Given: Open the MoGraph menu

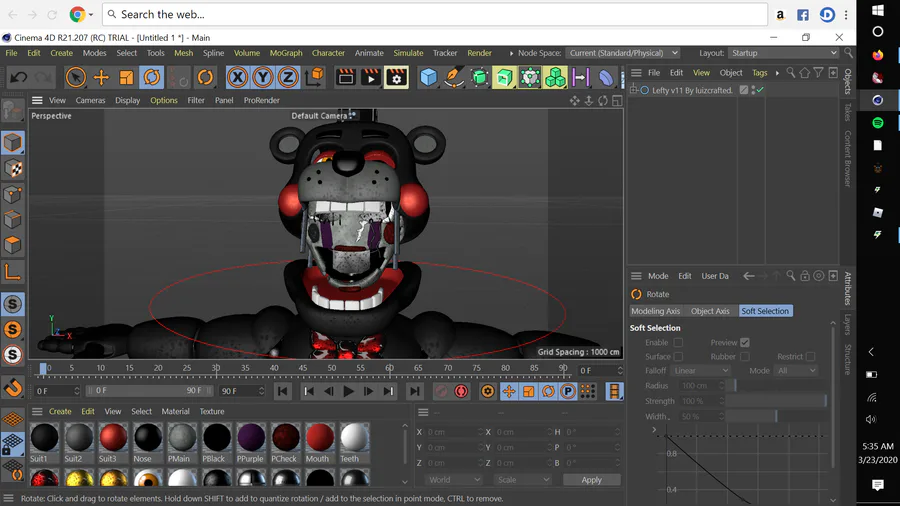Looking at the screenshot, I should [286, 53].
